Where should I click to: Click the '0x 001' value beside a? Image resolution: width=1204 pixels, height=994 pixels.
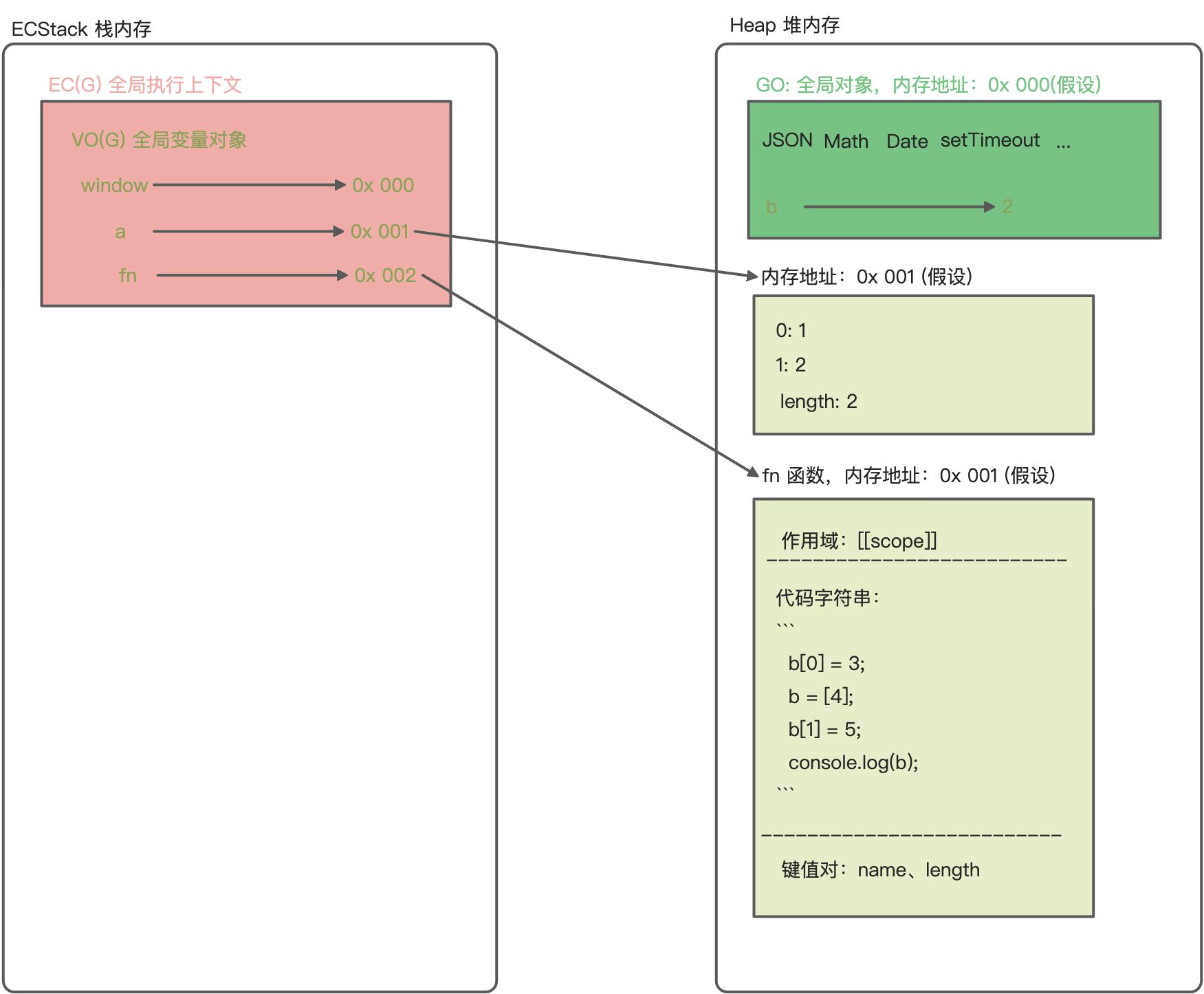coord(380,231)
